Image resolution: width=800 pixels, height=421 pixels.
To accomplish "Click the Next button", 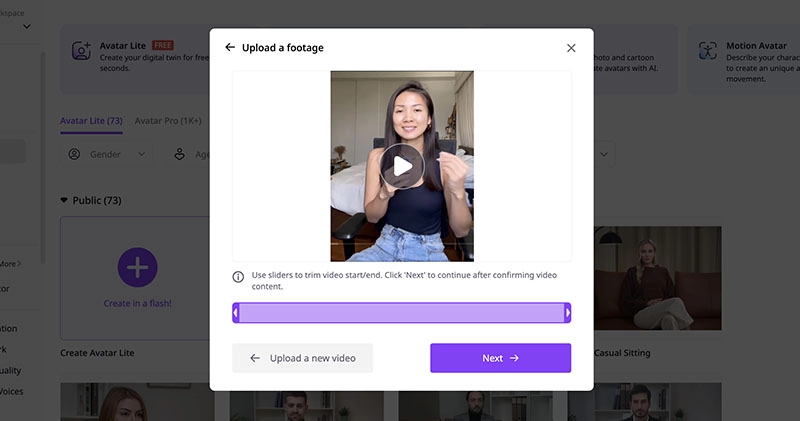I will pos(501,358).
